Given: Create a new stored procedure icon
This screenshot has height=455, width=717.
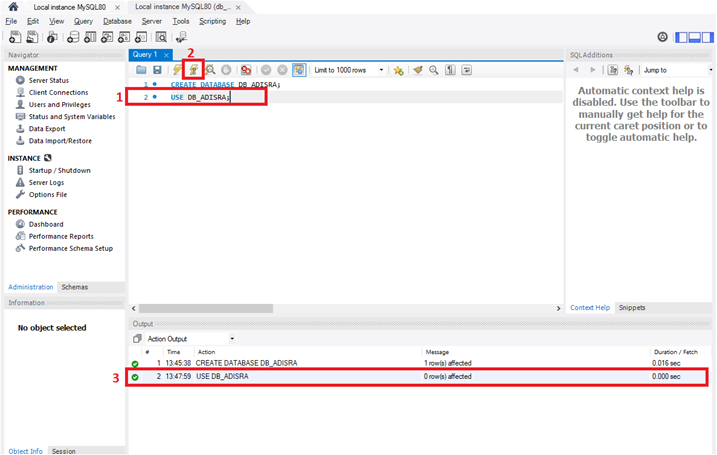Looking at the screenshot, I should (124, 37).
